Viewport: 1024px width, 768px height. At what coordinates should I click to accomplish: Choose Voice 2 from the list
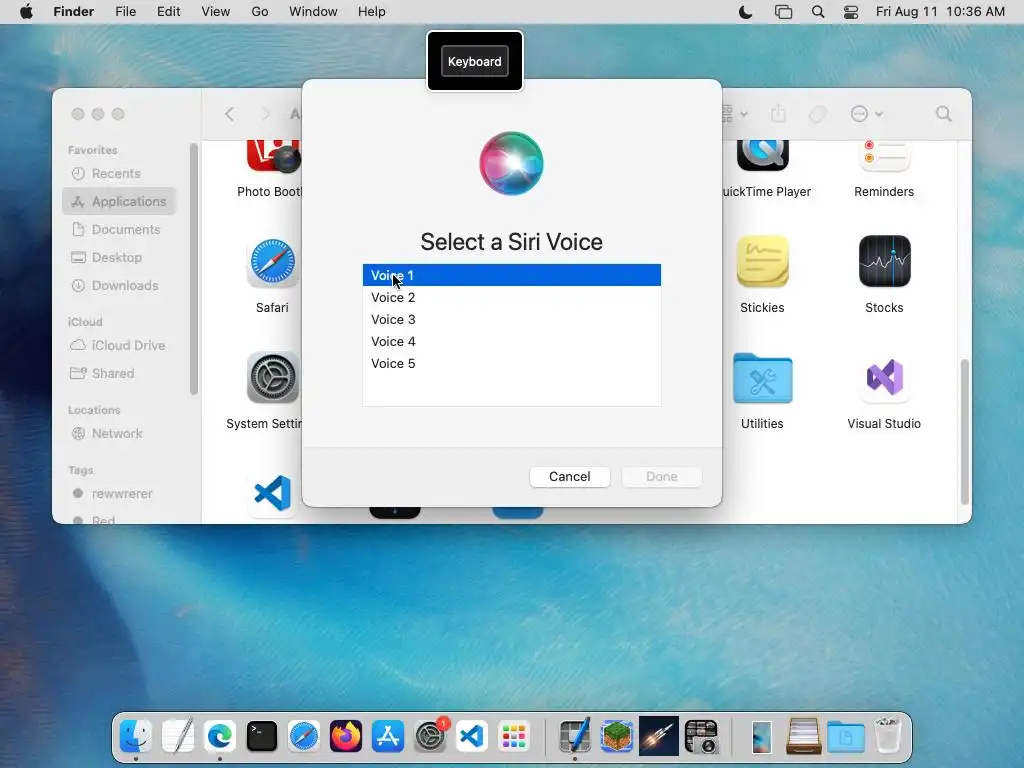tap(511, 297)
